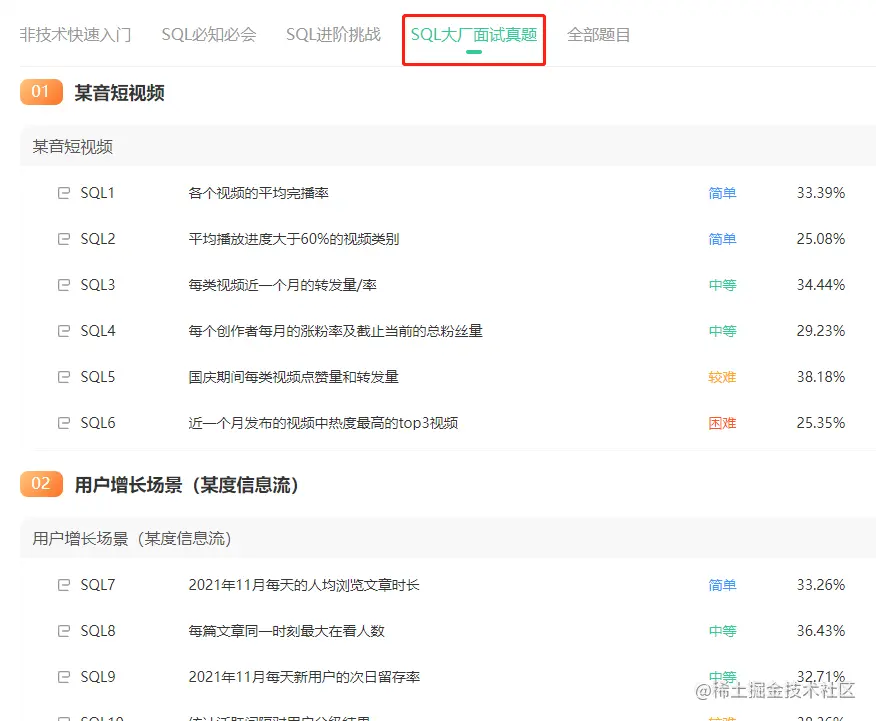Go to the 全部题目 tab

click(x=598, y=35)
